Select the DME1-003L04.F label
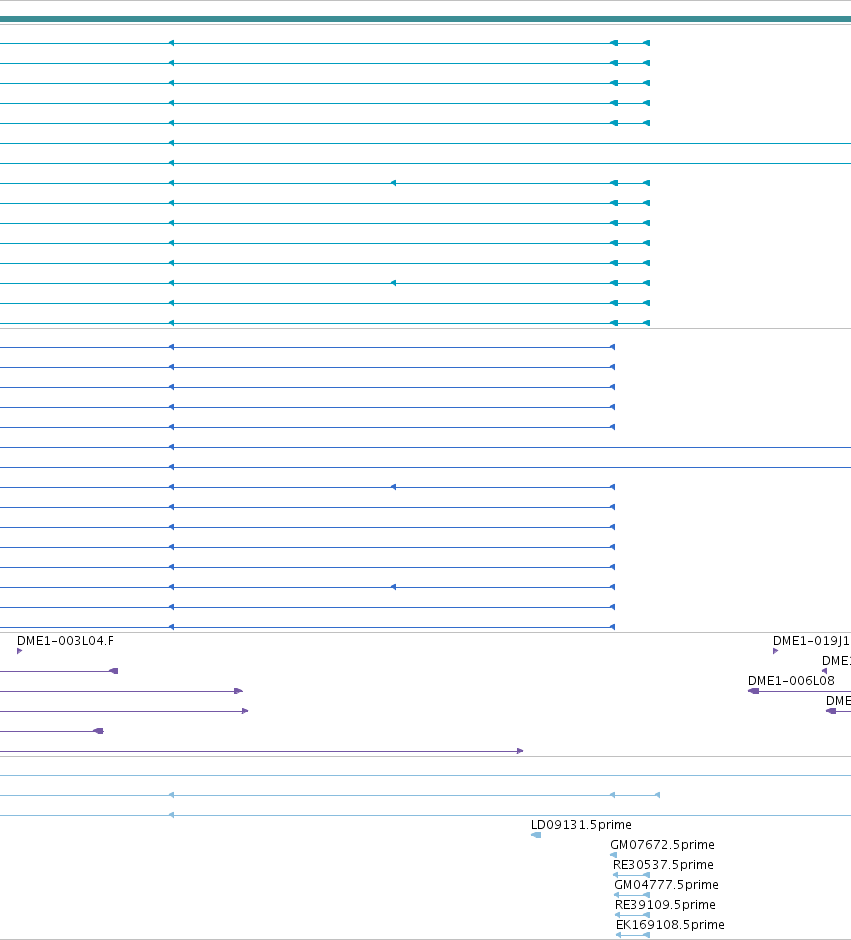Screen dimensions: 851x940 (65, 641)
